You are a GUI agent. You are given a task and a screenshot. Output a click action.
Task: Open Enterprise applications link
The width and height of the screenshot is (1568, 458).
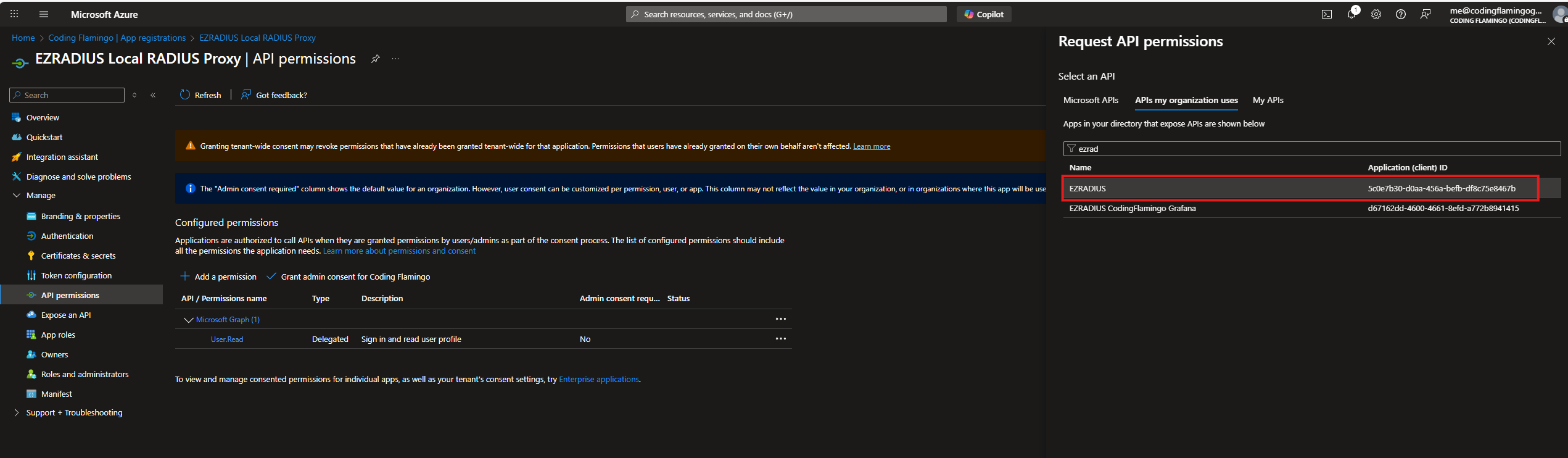click(x=599, y=379)
